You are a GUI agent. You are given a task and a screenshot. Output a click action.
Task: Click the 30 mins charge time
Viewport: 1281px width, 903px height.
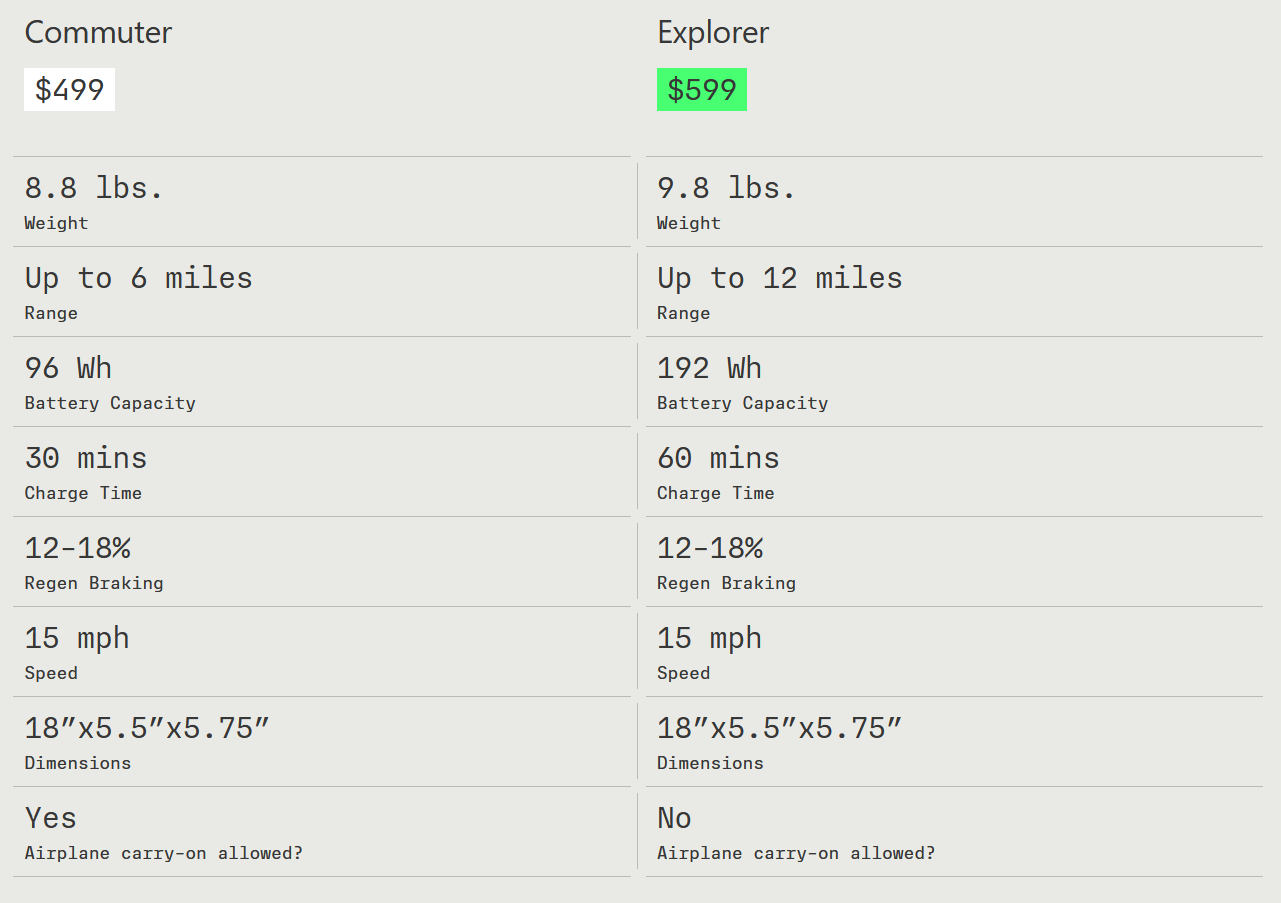point(86,458)
